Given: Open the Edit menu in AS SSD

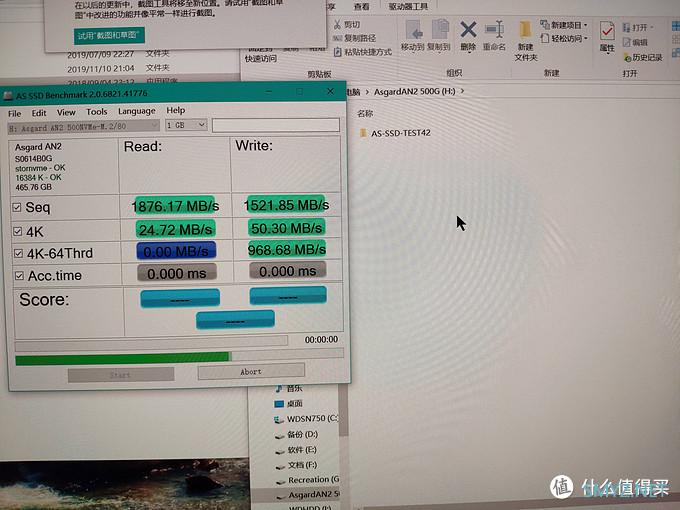Looking at the screenshot, I should click(x=39, y=113).
